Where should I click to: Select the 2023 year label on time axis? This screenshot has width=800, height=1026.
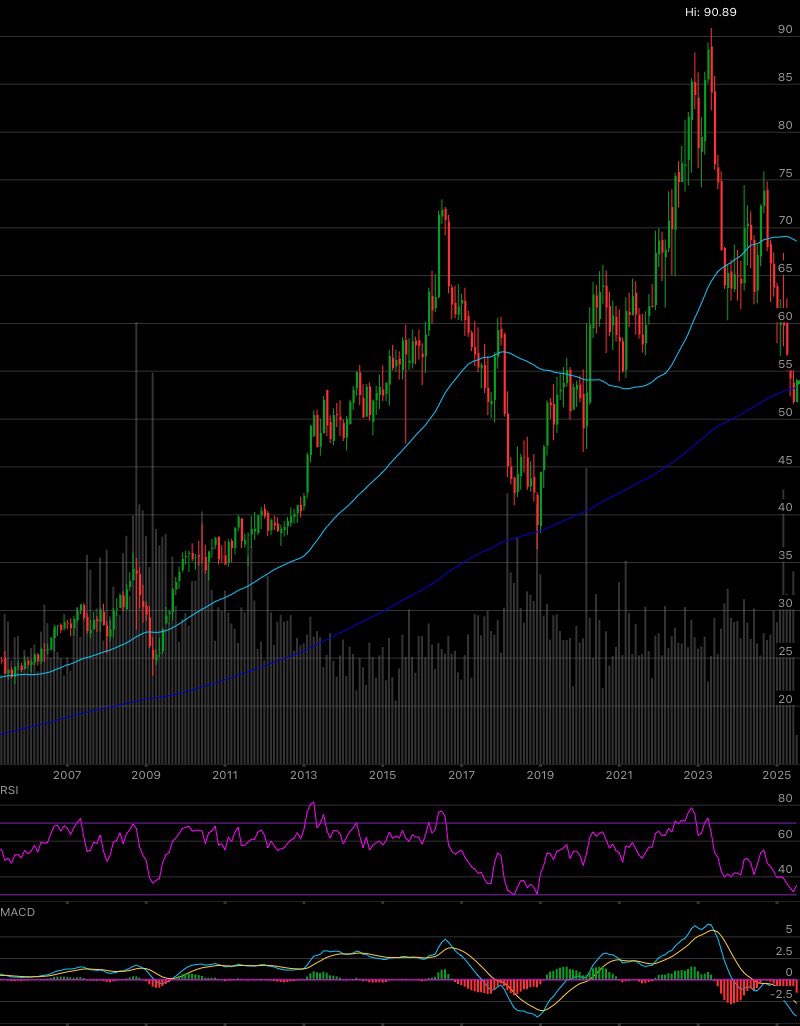coord(698,775)
